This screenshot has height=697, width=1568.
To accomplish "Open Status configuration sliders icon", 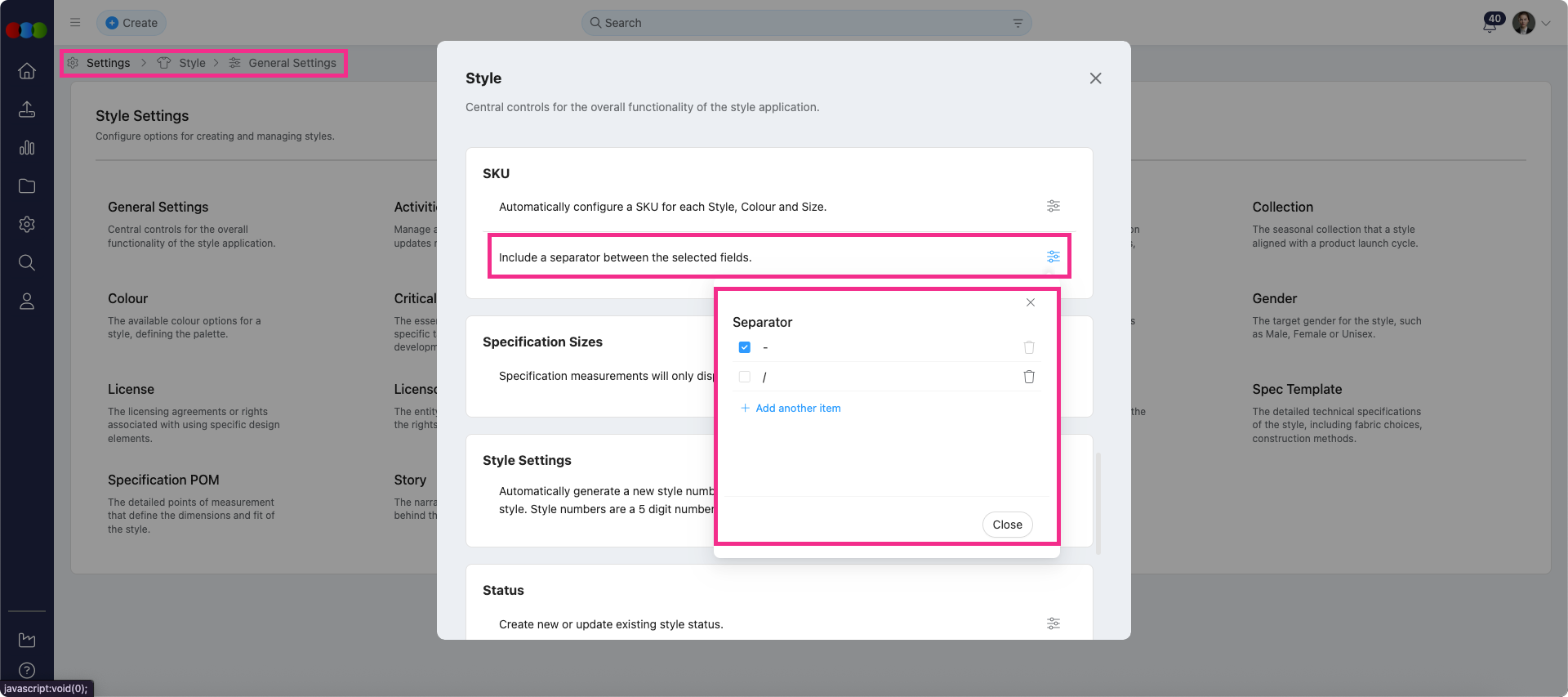I will click(1053, 623).
